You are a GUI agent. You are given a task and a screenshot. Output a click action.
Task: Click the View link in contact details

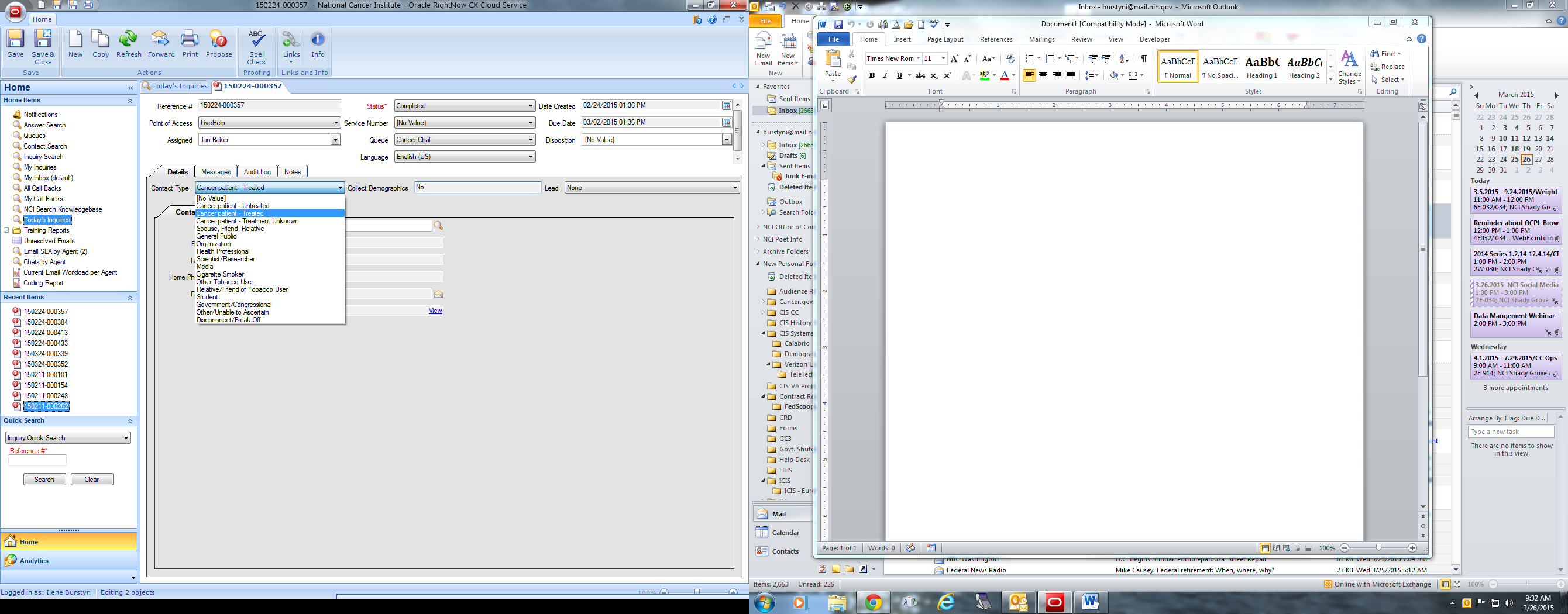click(435, 311)
